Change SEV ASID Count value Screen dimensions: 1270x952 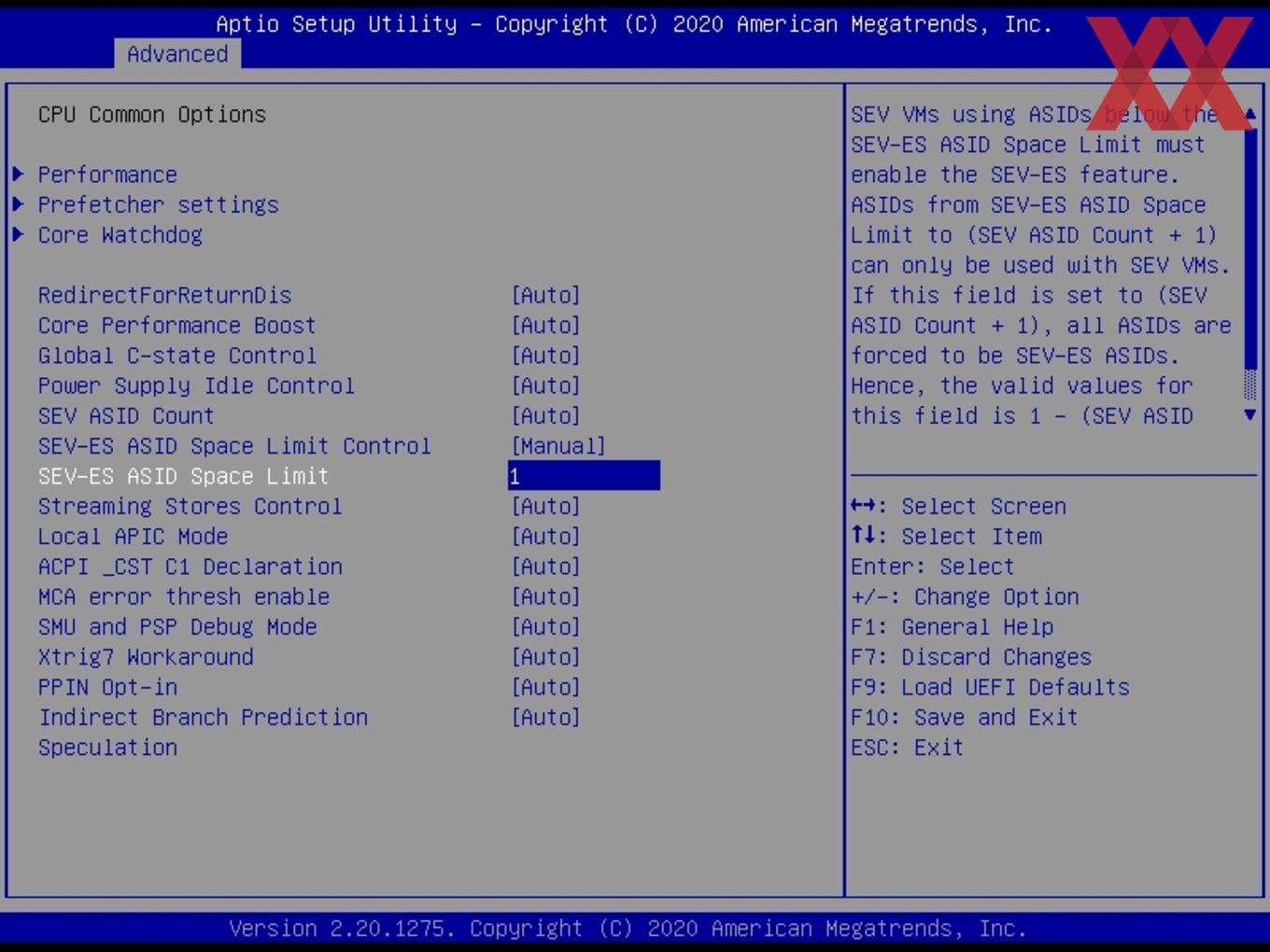[x=545, y=415]
